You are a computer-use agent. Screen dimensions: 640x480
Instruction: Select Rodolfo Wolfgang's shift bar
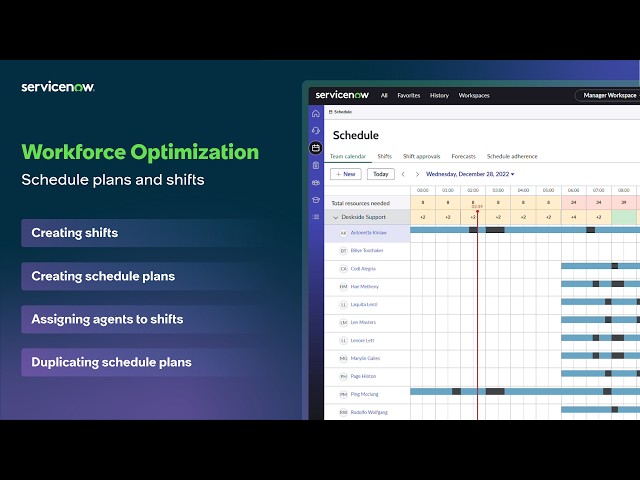600,409
